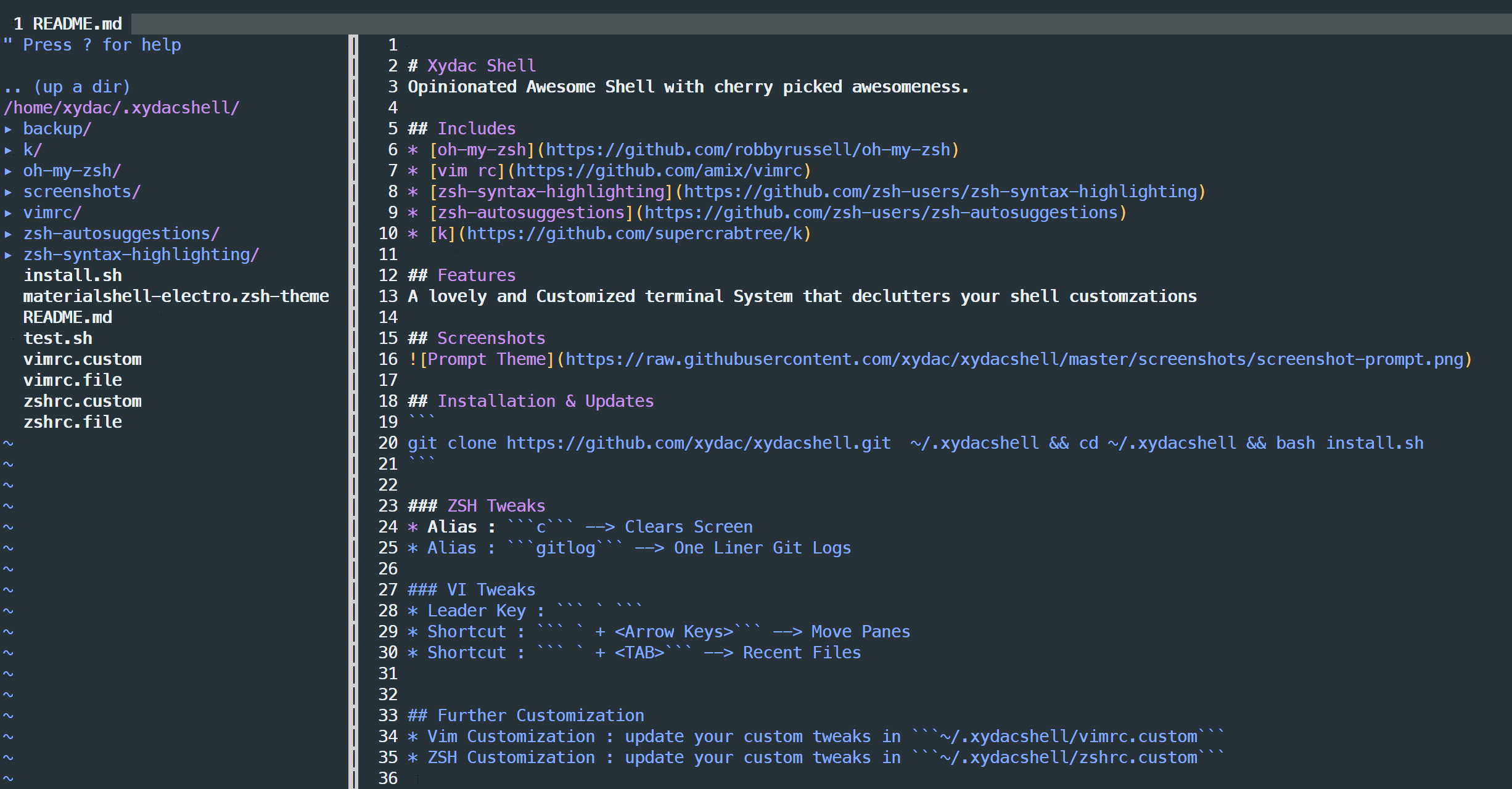Click the oh-my-zsh GitHub URL
Viewport: 1512px width, 789px height.
(x=747, y=150)
